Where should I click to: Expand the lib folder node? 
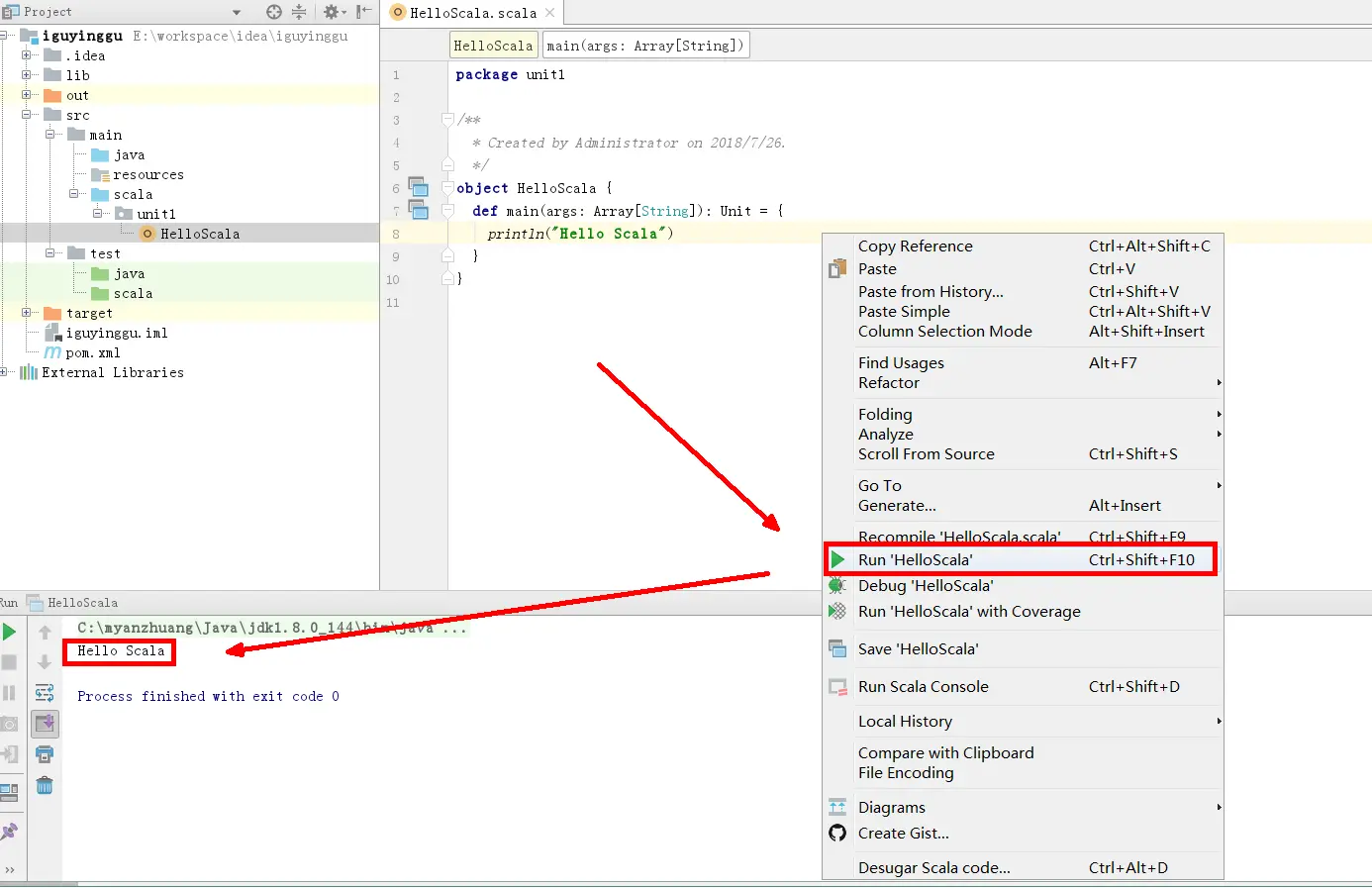[27, 75]
